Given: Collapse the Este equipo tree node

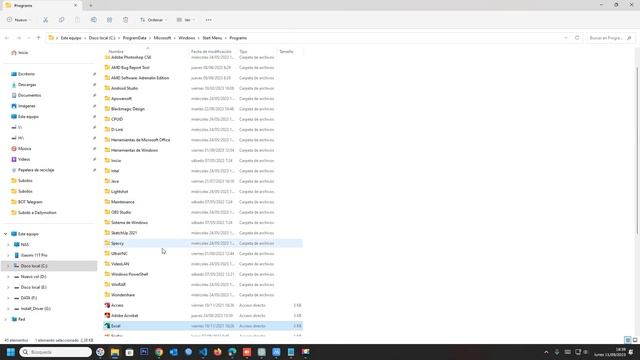Looking at the screenshot, I should pyautogui.click(x=6, y=234).
